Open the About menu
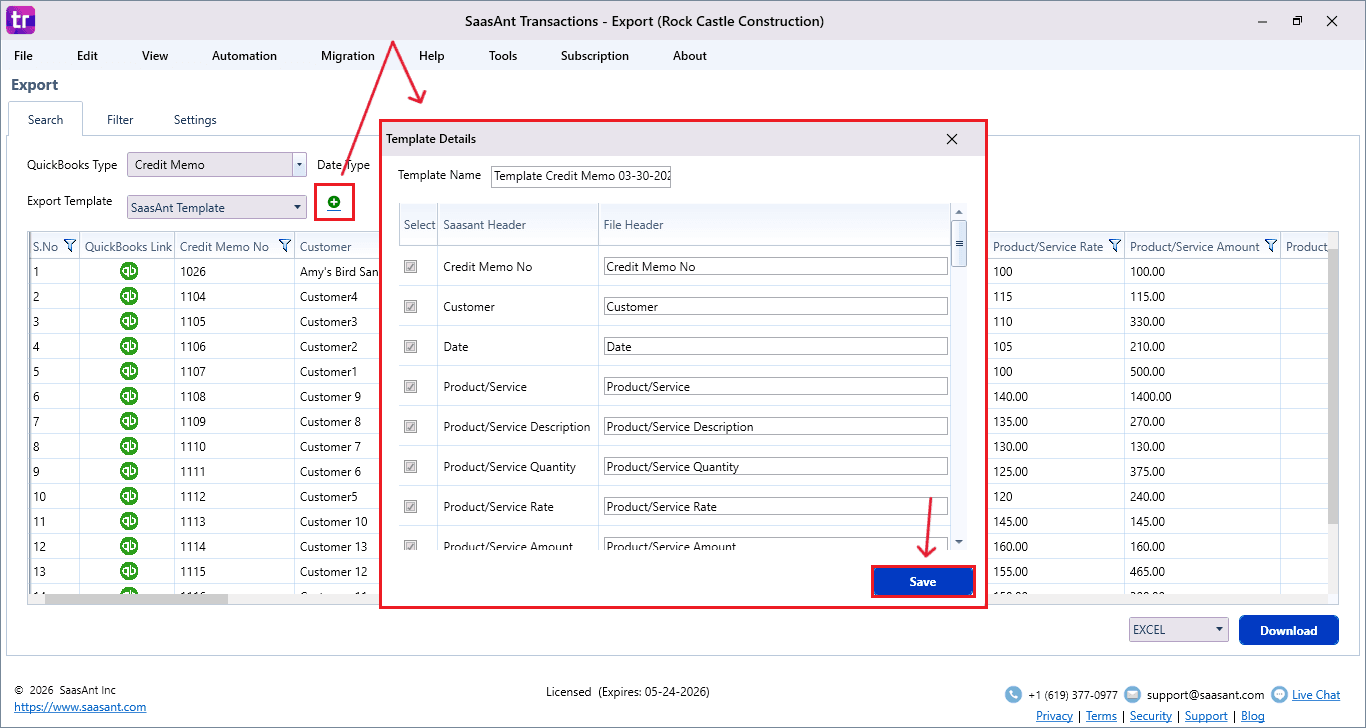 690,56
